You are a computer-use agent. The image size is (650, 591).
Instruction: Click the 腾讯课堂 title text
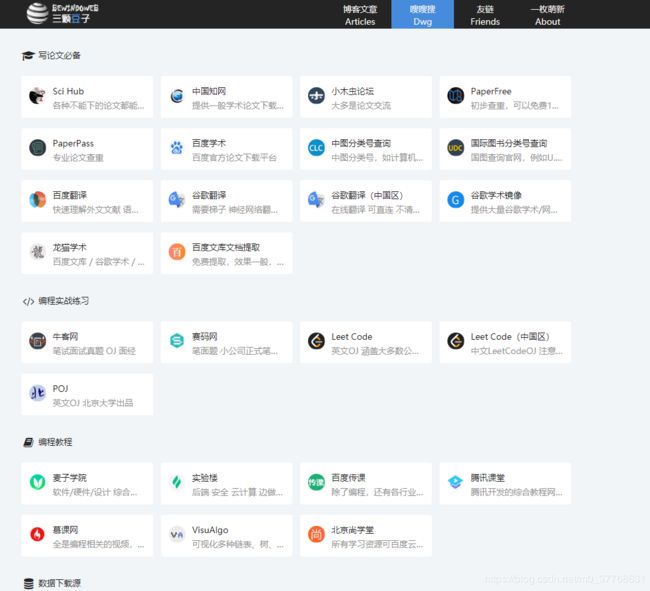[x=488, y=478]
